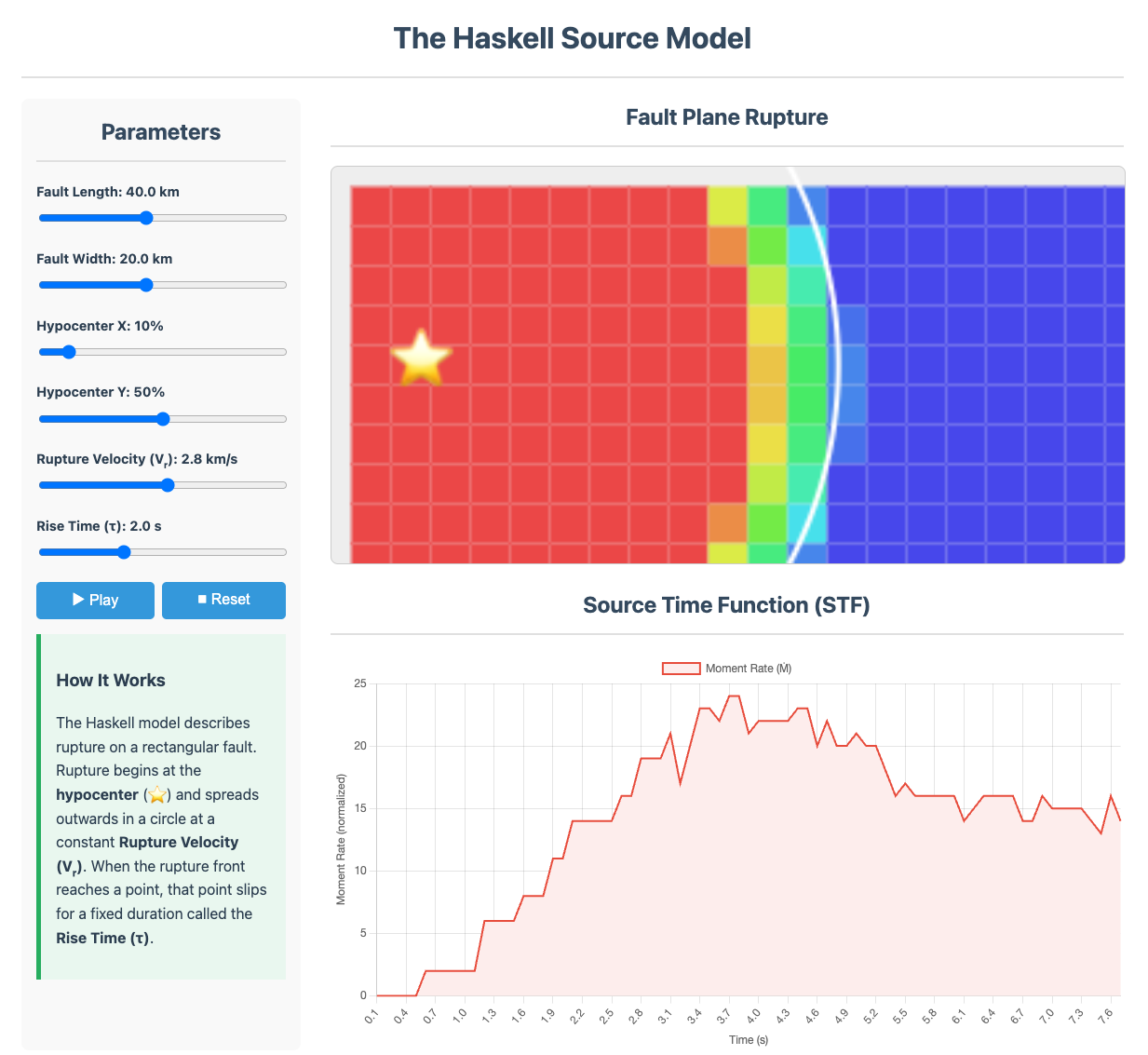Select the hypocenter star on the fault plane

click(424, 358)
